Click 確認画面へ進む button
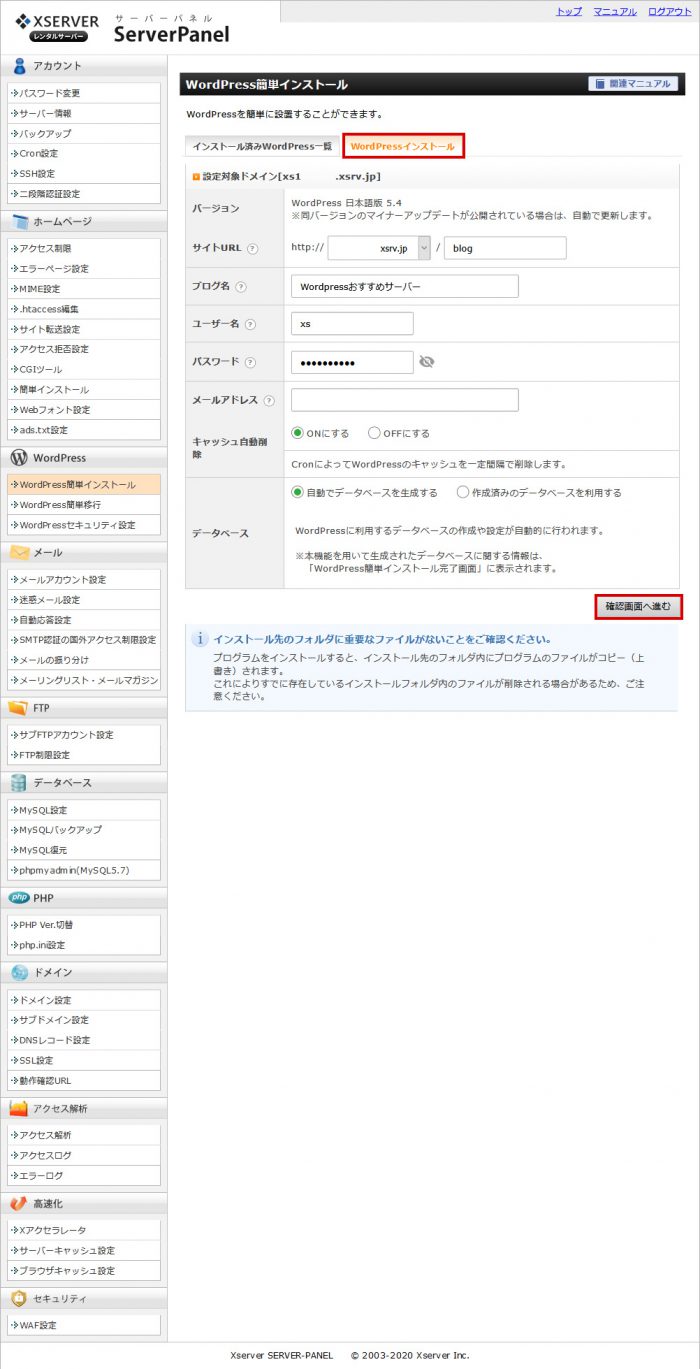The width and height of the screenshot is (700, 1369). pyautogui.click(x=638, y=606)
